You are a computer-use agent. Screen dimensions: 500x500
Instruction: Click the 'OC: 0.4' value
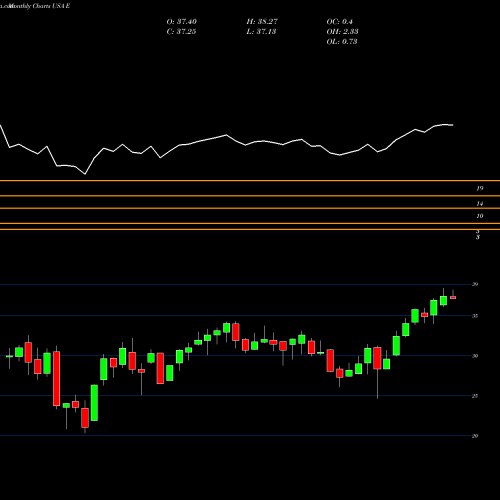click(x=339, y=22)
